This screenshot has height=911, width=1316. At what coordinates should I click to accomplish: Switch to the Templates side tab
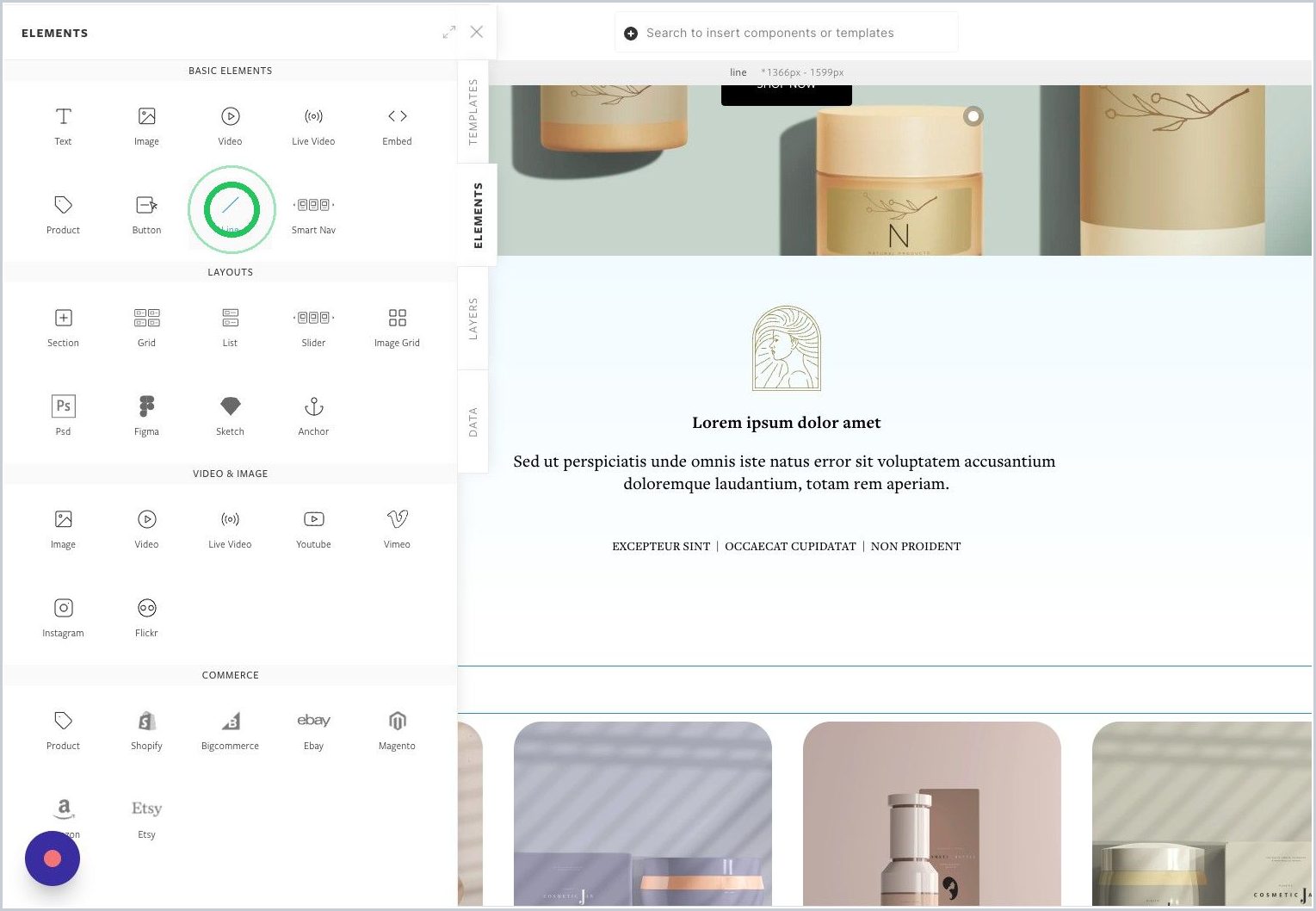coord(473,112)
